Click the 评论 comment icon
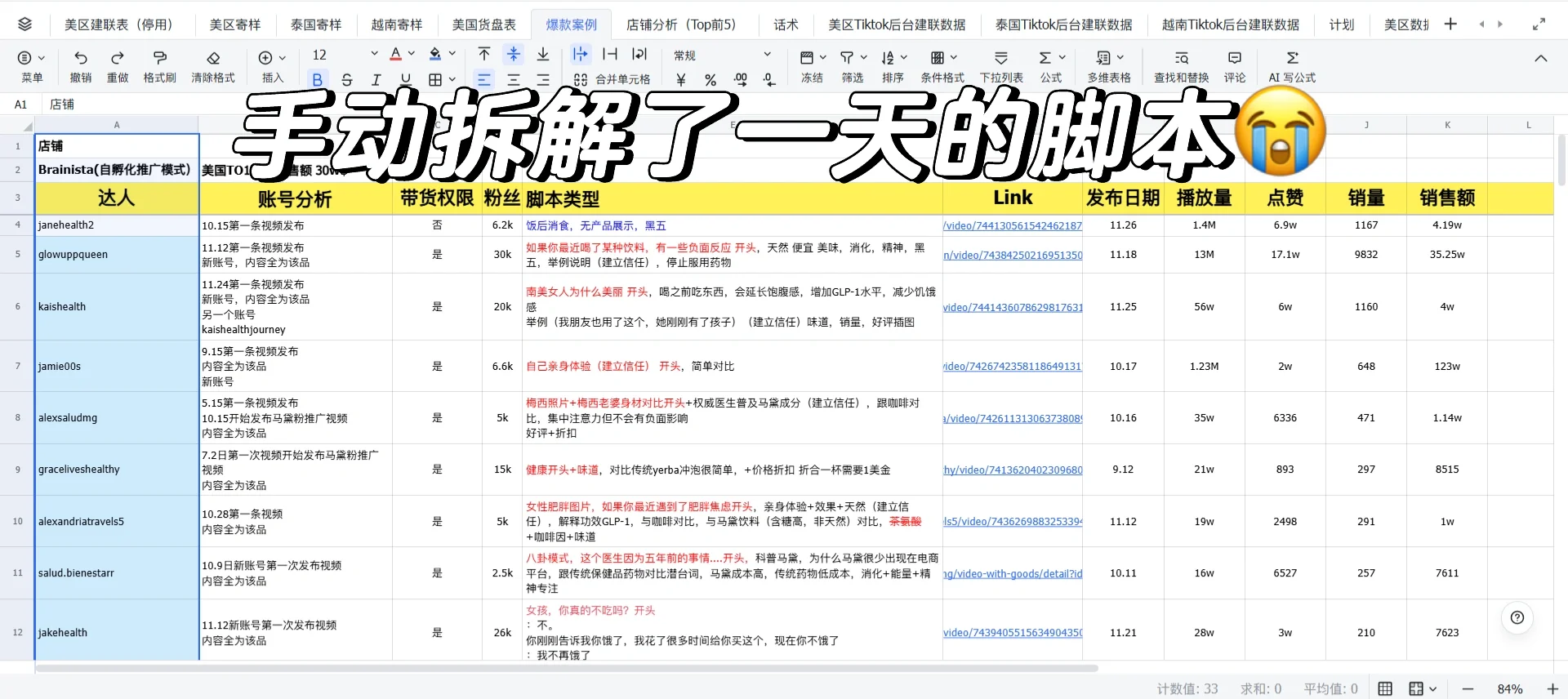The width and height of the screenshot is (1568, 699). click(x=1235, y=57)
